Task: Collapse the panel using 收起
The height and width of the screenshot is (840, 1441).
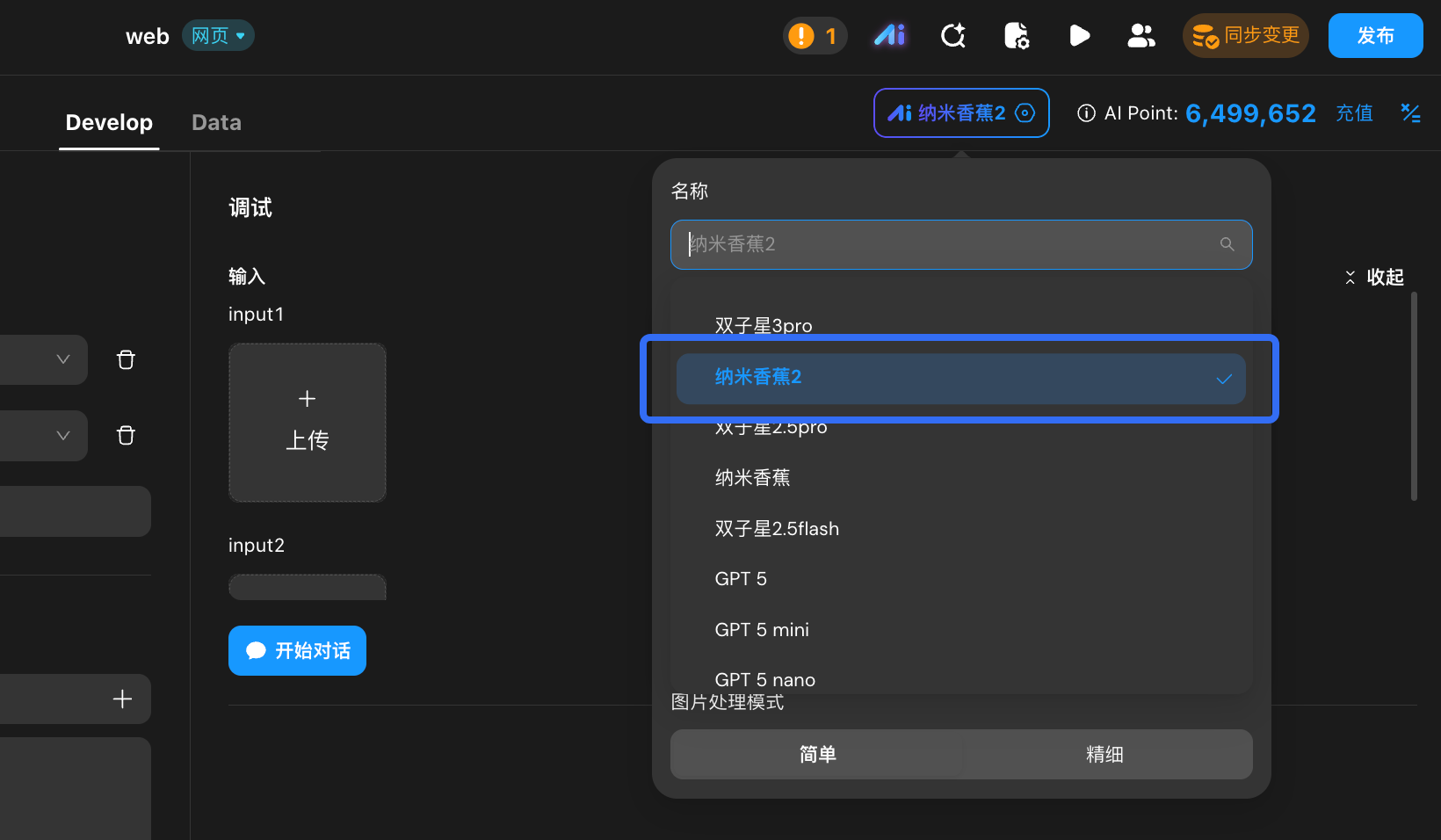Action: point(1375,277)
